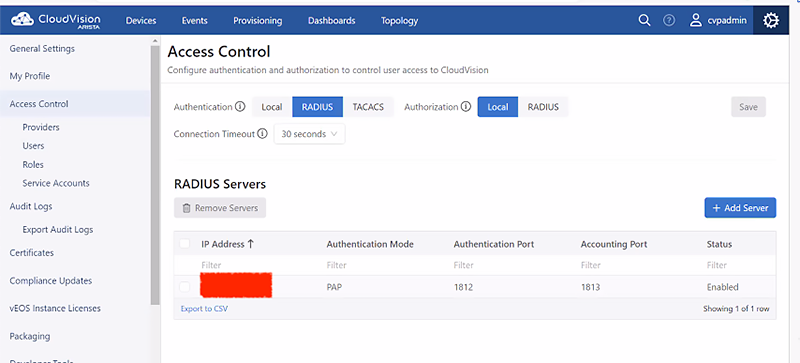Open the 30 seconds timeout dropdown

pos(309,134)
